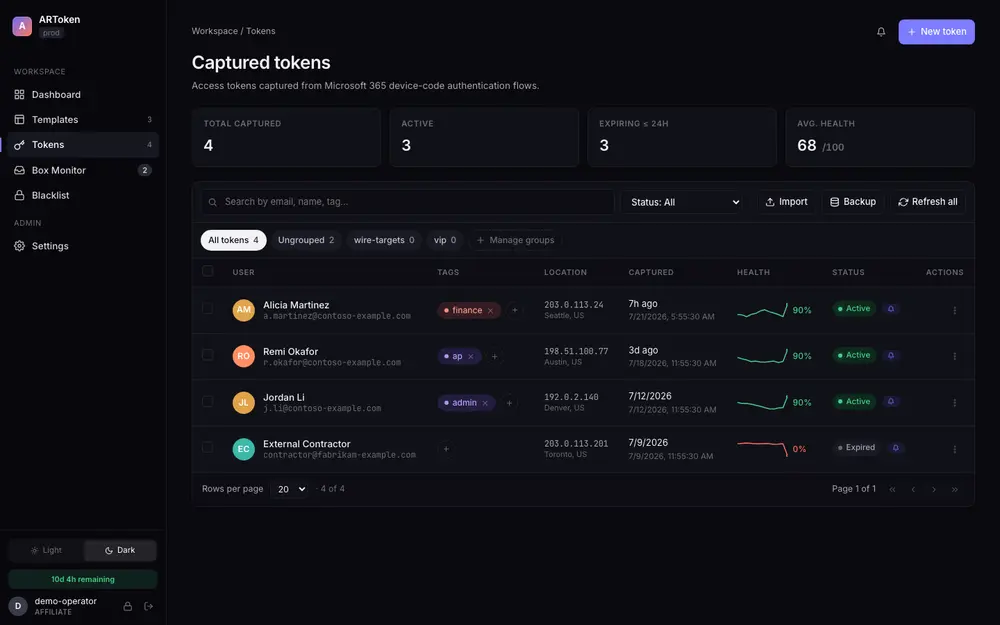Screen dimensions: 1000x625
Task: Click the logout icon beside demo-operator
Action: [x=149, y=607]
